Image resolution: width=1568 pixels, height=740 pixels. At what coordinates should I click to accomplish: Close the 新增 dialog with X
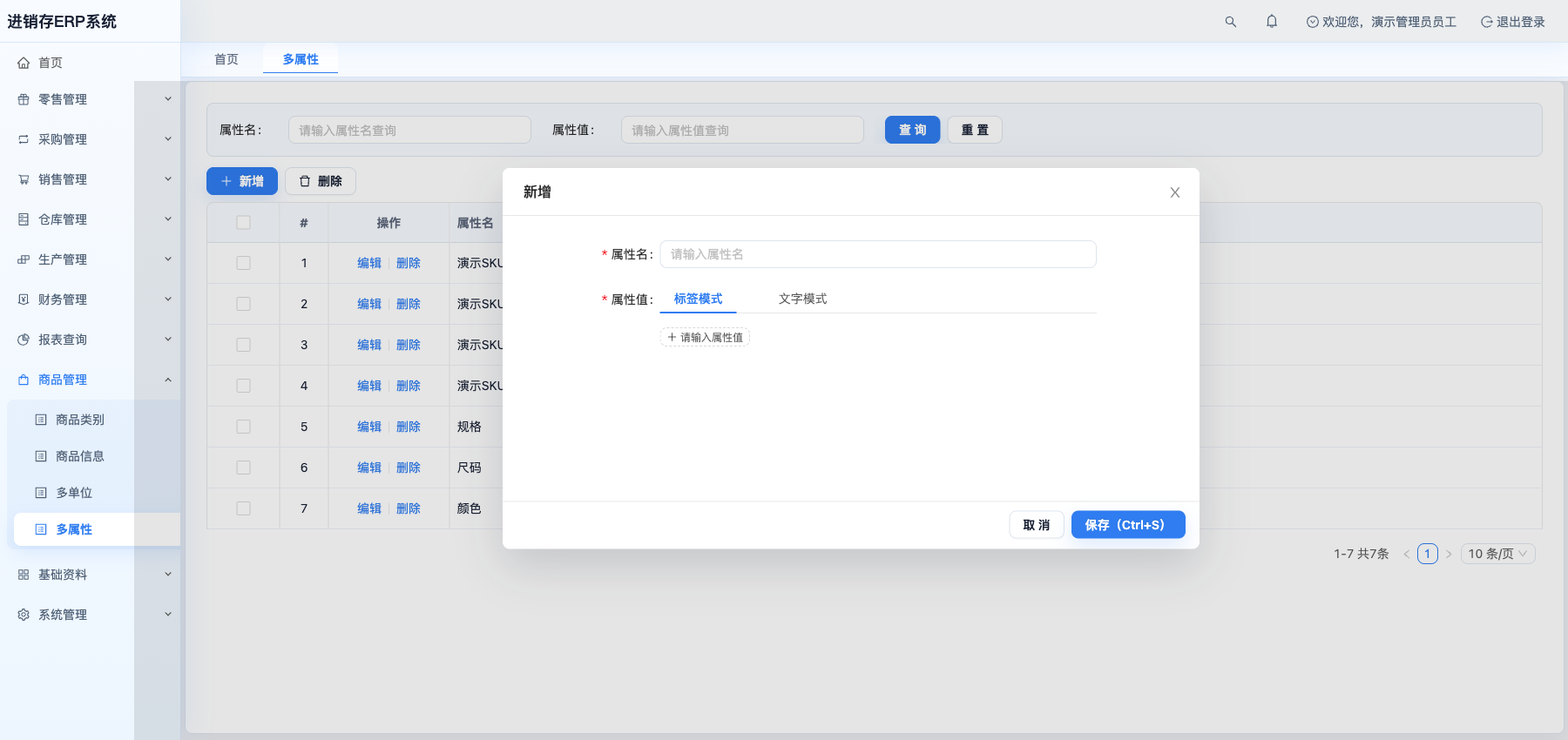coord(1175,192)
